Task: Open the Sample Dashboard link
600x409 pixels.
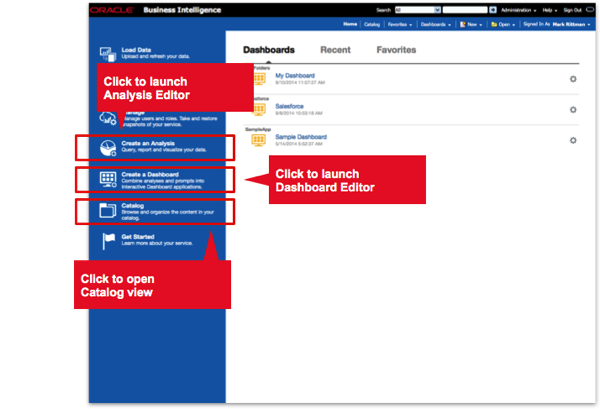Action: [x=301, y=137]
